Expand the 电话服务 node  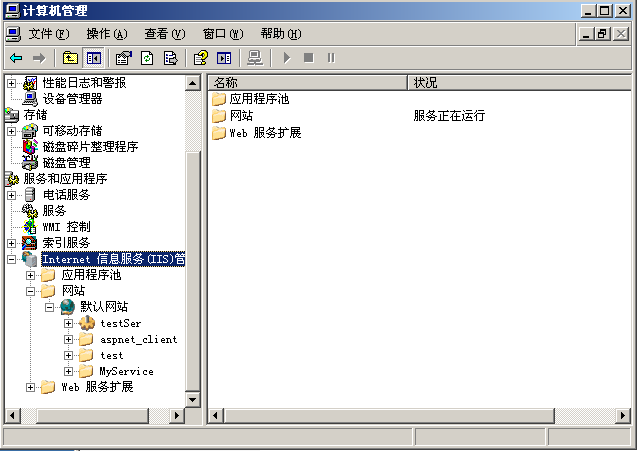tap(11, 195)
